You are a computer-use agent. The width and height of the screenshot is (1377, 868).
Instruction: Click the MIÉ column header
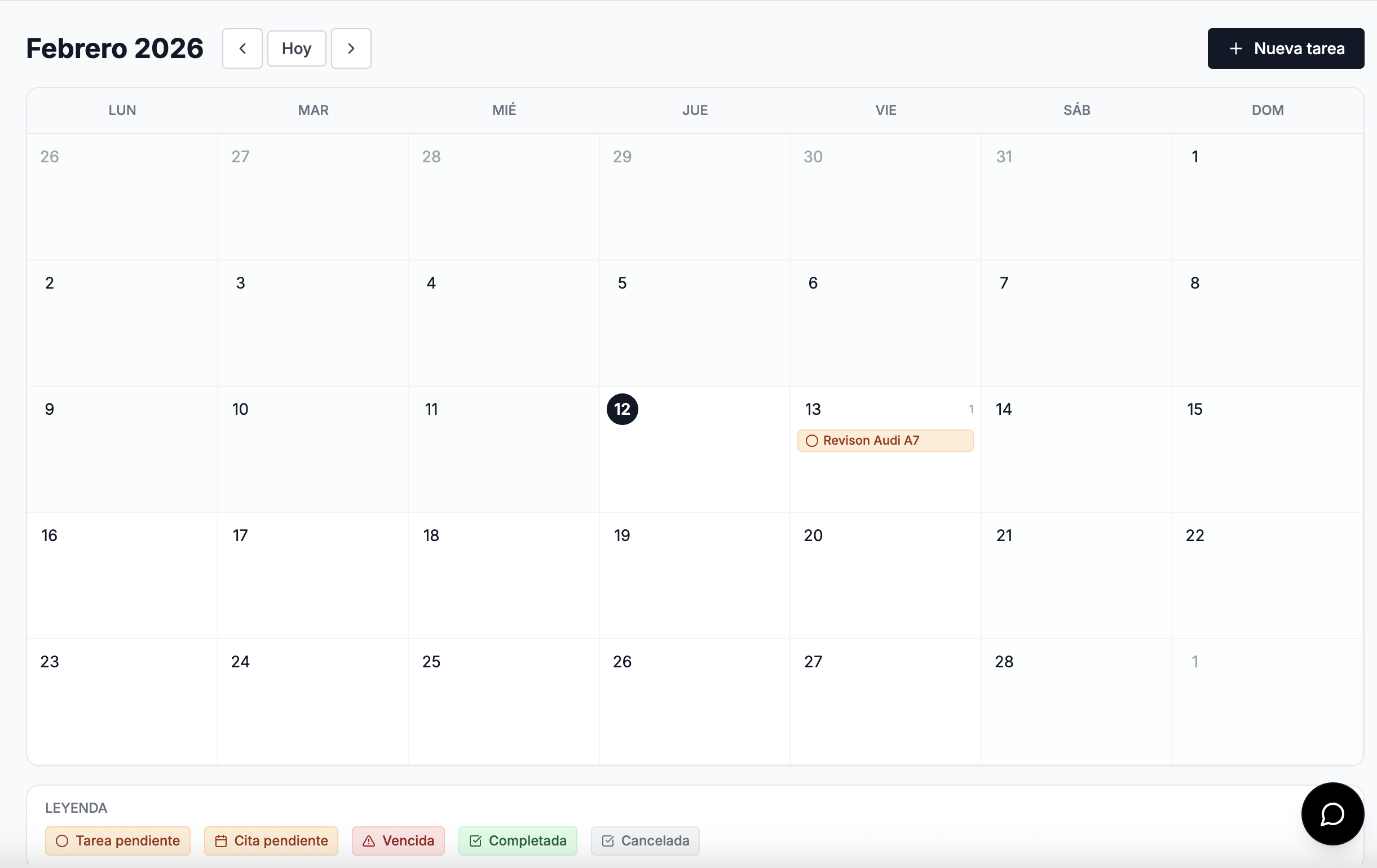coord(504,110)
